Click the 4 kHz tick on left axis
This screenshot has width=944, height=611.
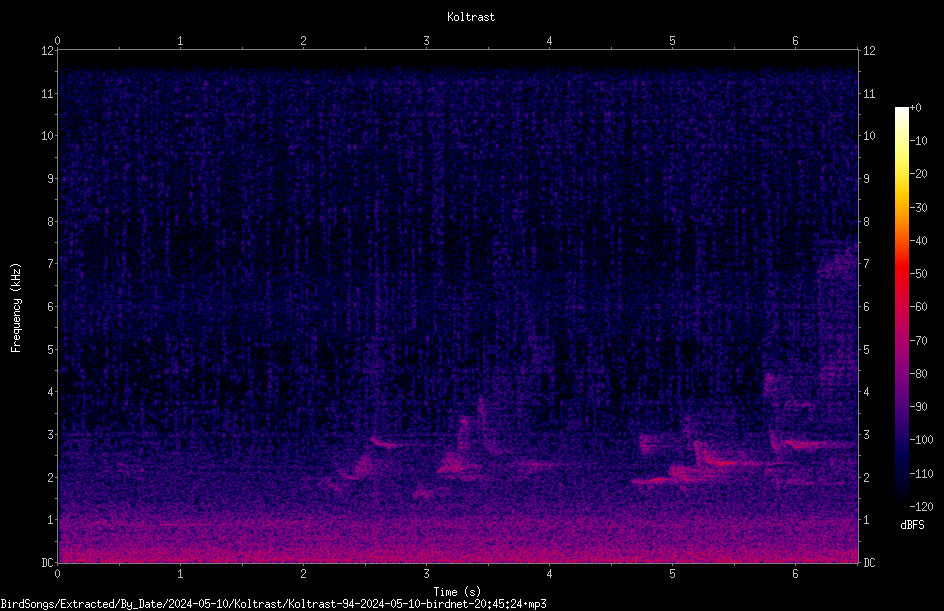pos(51,392)
